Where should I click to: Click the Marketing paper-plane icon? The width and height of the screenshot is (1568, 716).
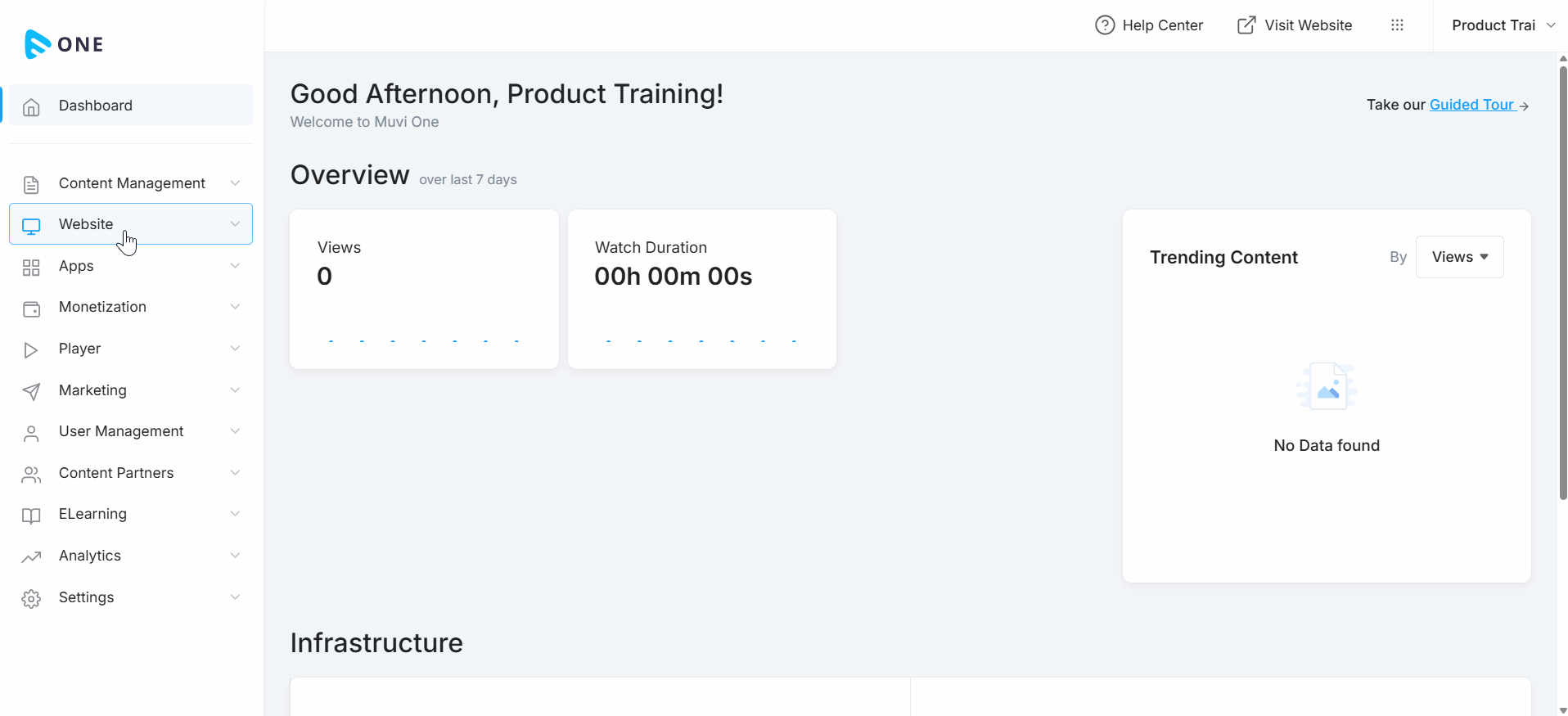(31, 391)
